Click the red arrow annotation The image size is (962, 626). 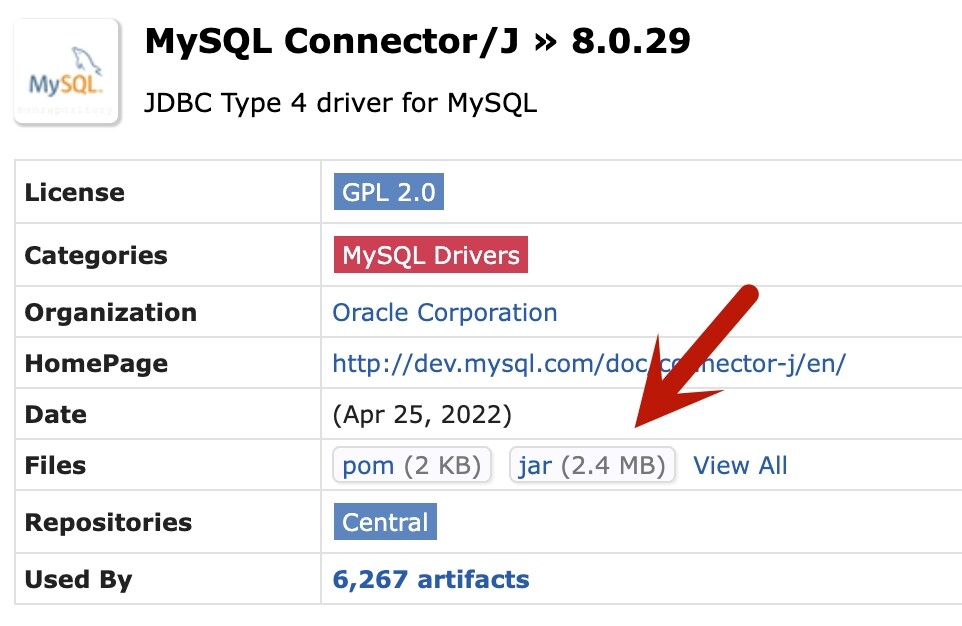point(700,355)
